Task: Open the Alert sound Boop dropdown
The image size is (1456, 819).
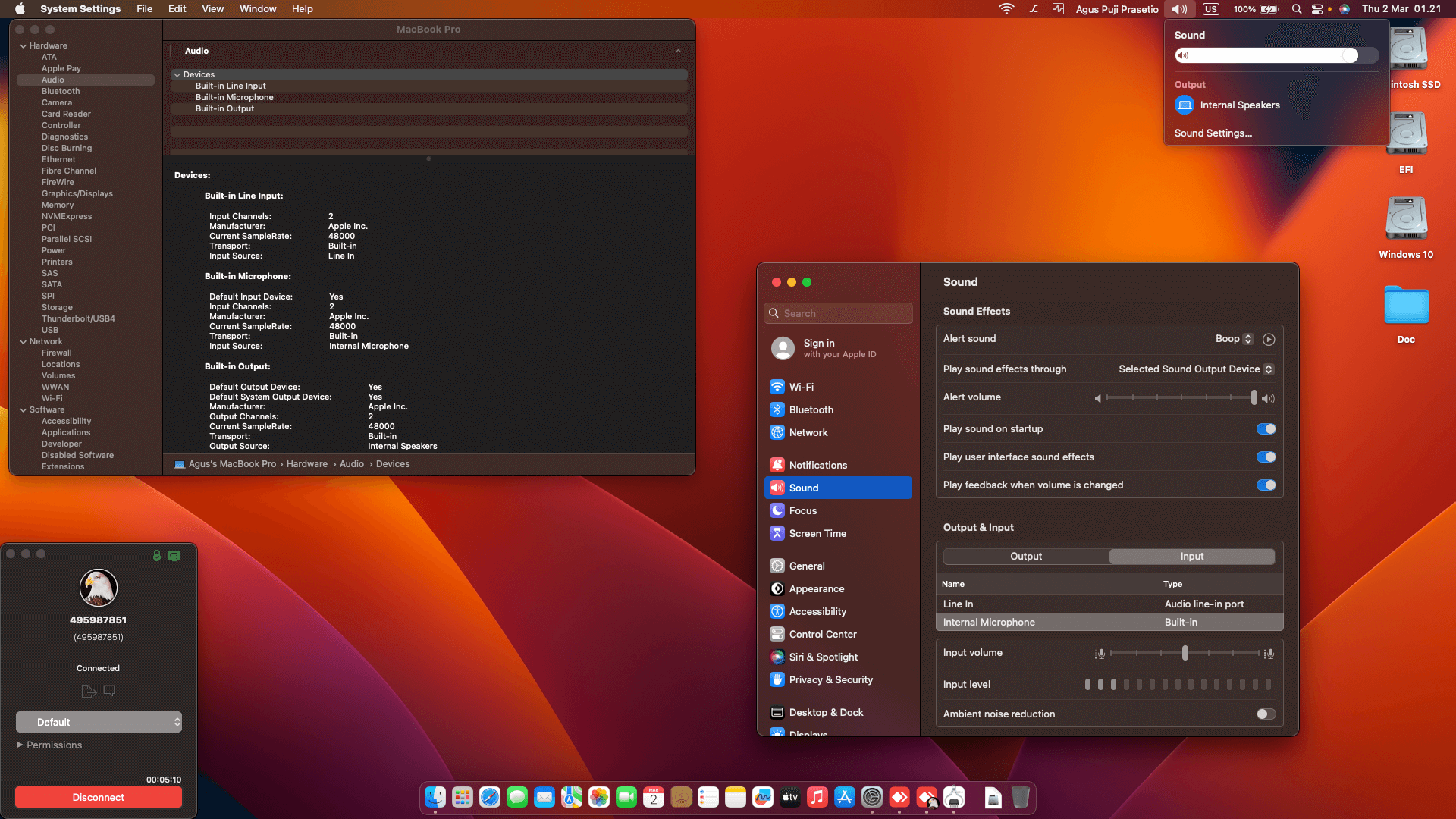Action: (1235, 339)
